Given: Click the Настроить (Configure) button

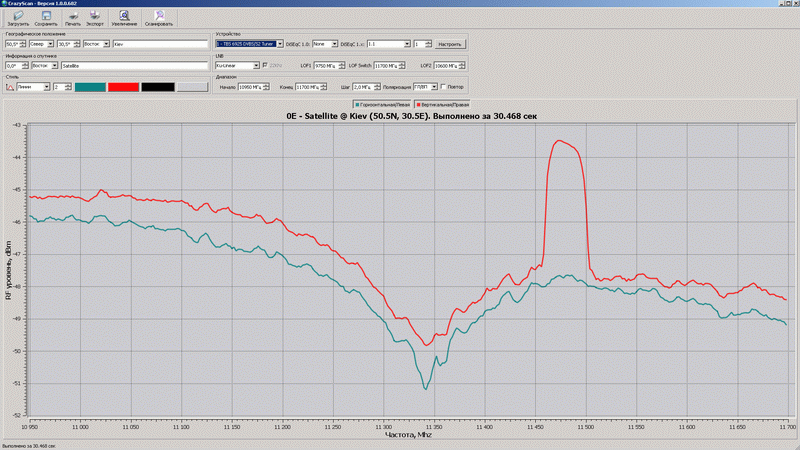Looking at the screenshot, I should pos(450,44).
